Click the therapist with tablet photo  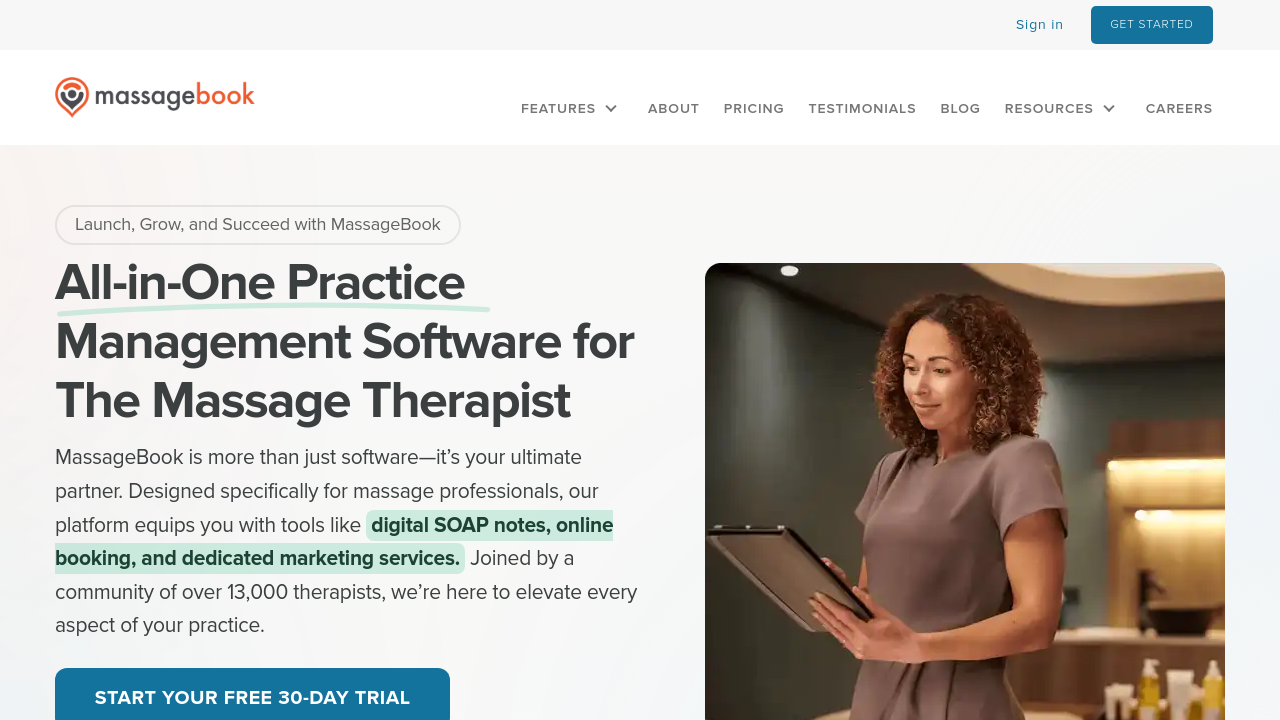click(965, 491)
